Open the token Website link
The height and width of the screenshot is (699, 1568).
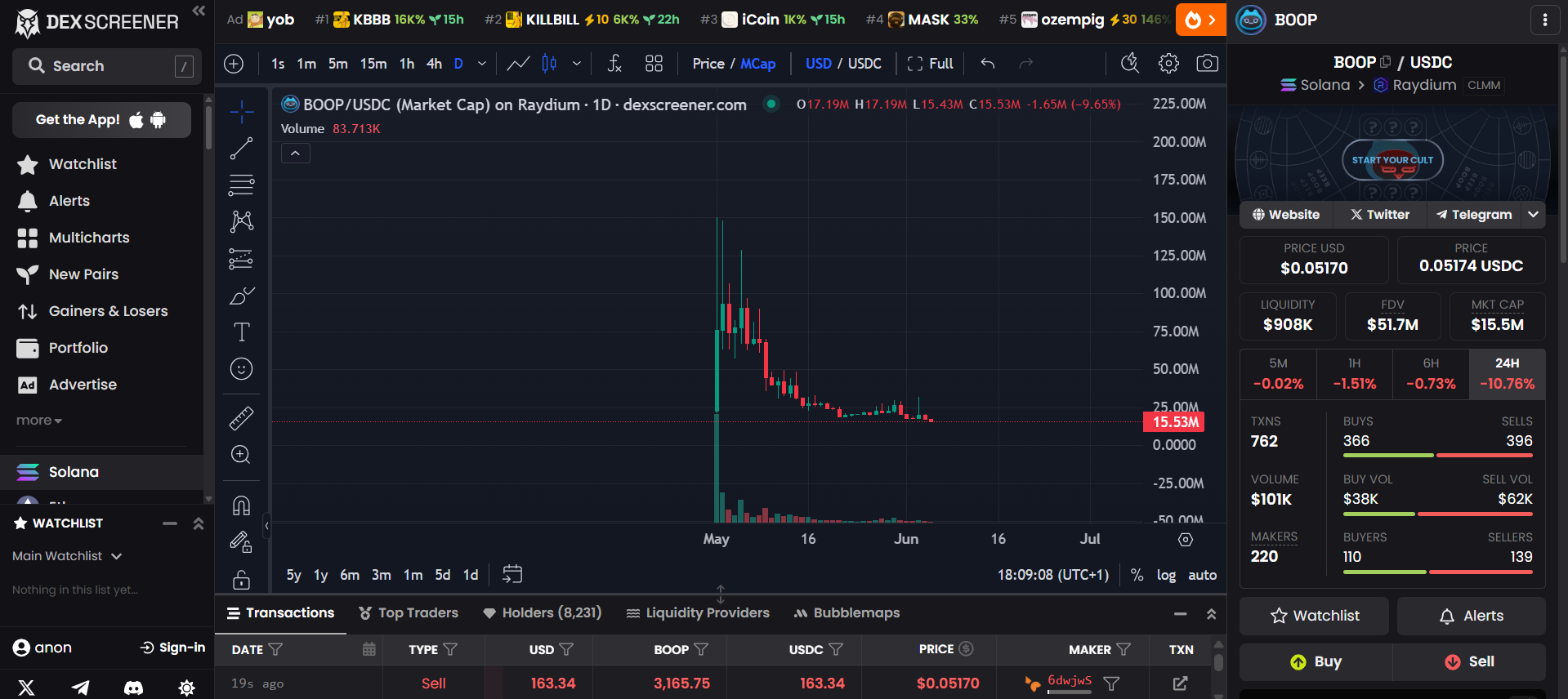(1286, 215)
